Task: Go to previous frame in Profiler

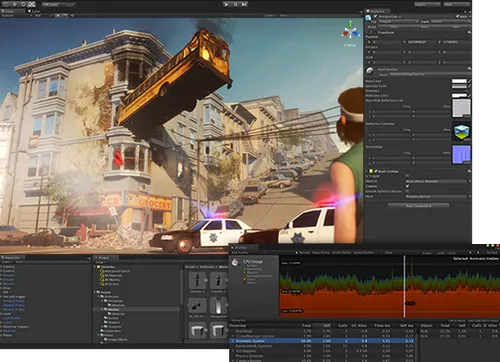Action: tap(470, 253)
